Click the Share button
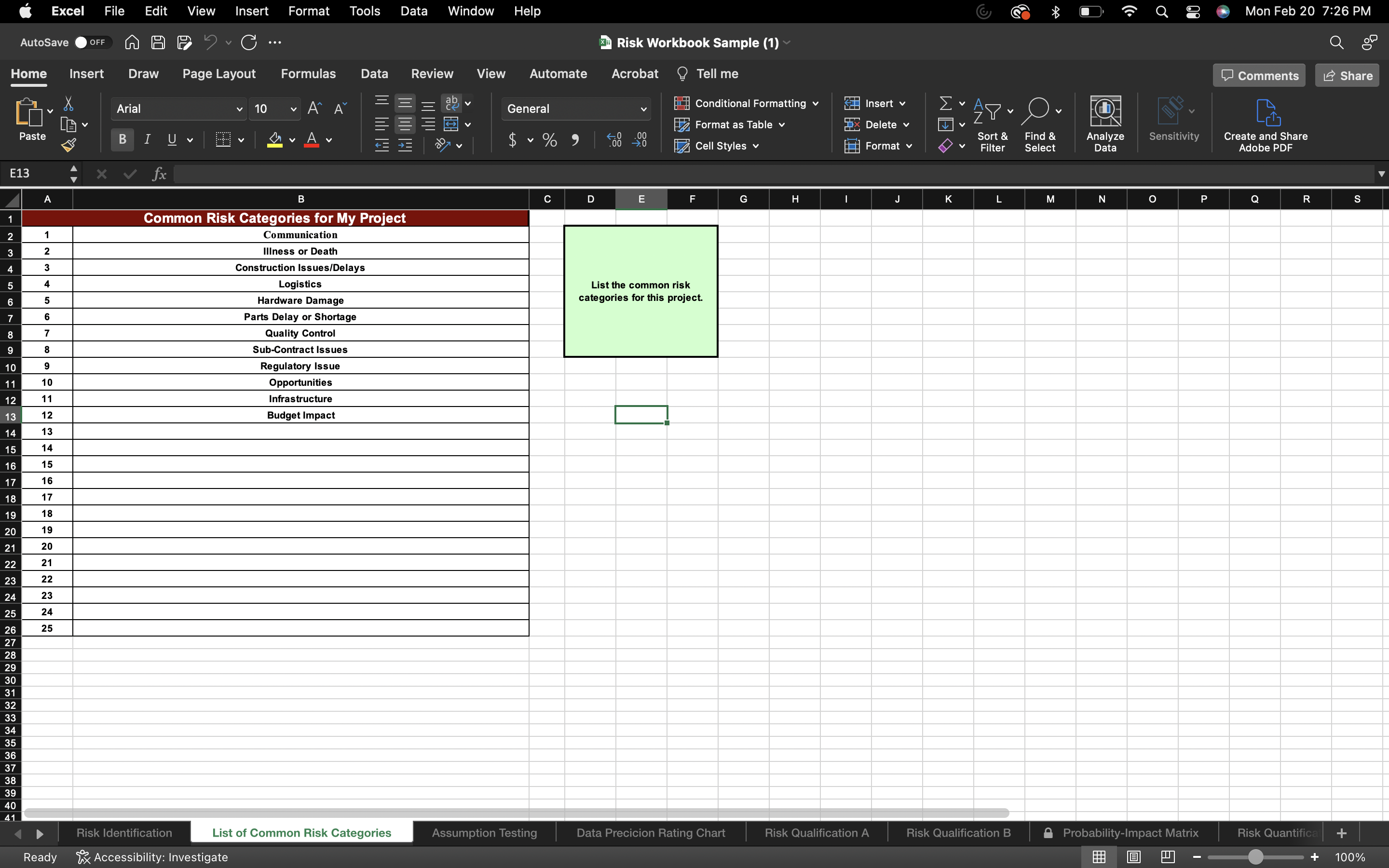The image size is (1389, 868). [1347, 76]
